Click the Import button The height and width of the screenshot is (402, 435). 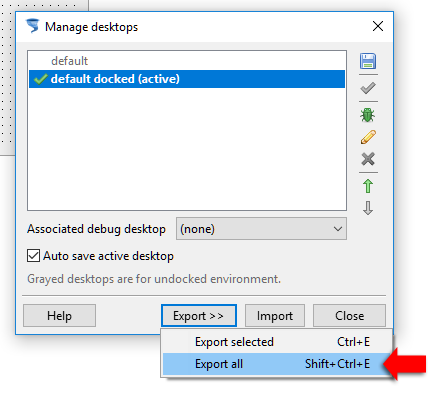(275, 315)
